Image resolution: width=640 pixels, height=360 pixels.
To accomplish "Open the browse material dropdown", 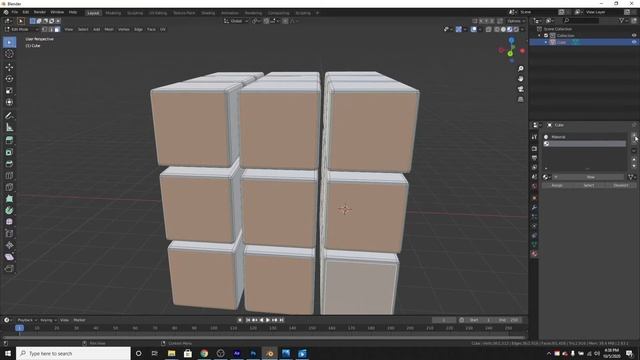I will pyautogui.click(x=547, y=177).
